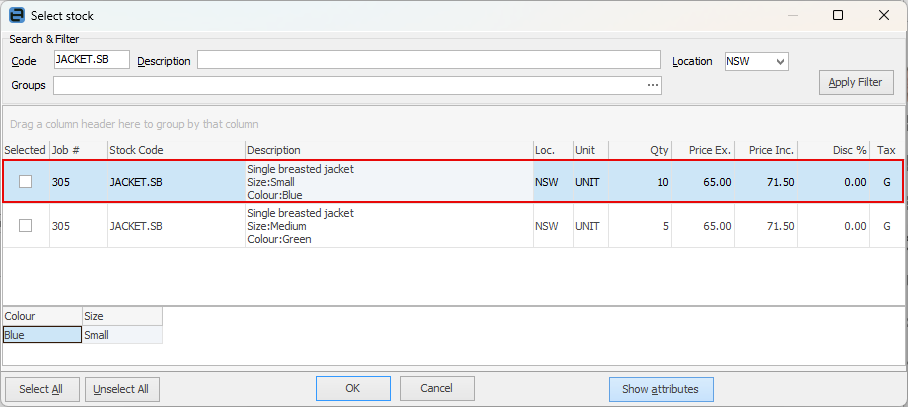The image size is (908, 407).
Task: Toggle the Show attributes button
Action: (x=660, y=388)
